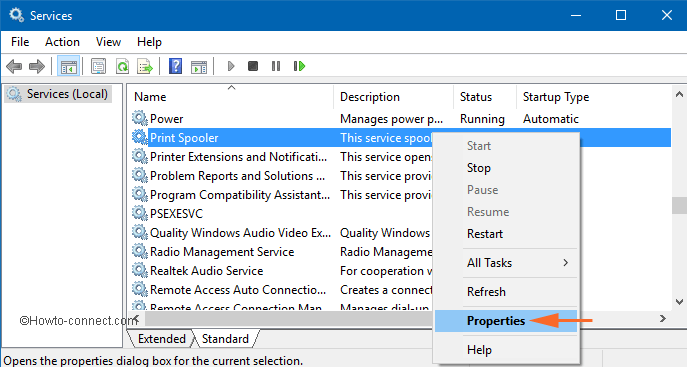Toggle Show/Hide Action Pane toolbar icon

(x=199, y=67)
